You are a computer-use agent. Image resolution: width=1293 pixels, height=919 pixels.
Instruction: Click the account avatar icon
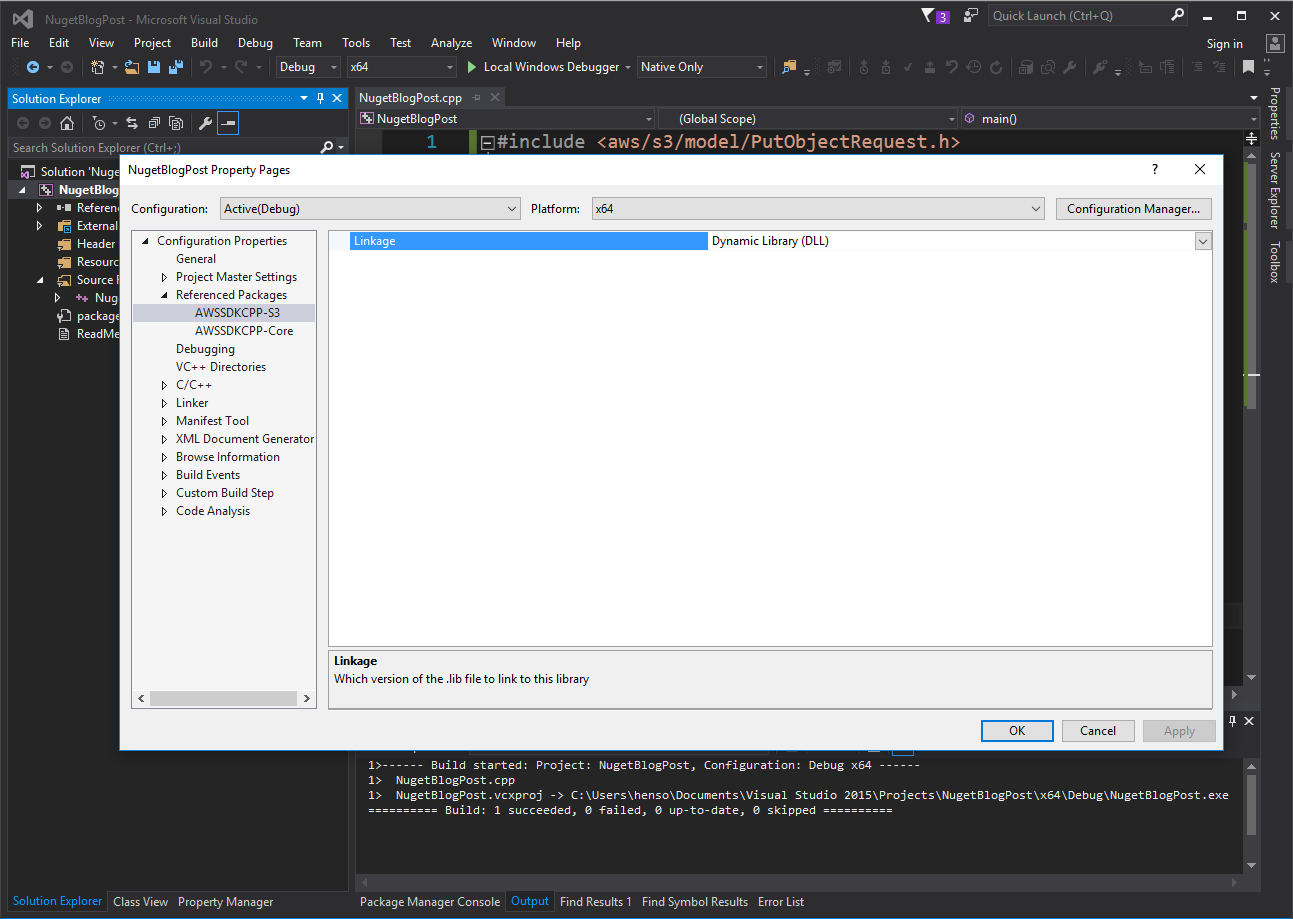tap(1274, 43)
